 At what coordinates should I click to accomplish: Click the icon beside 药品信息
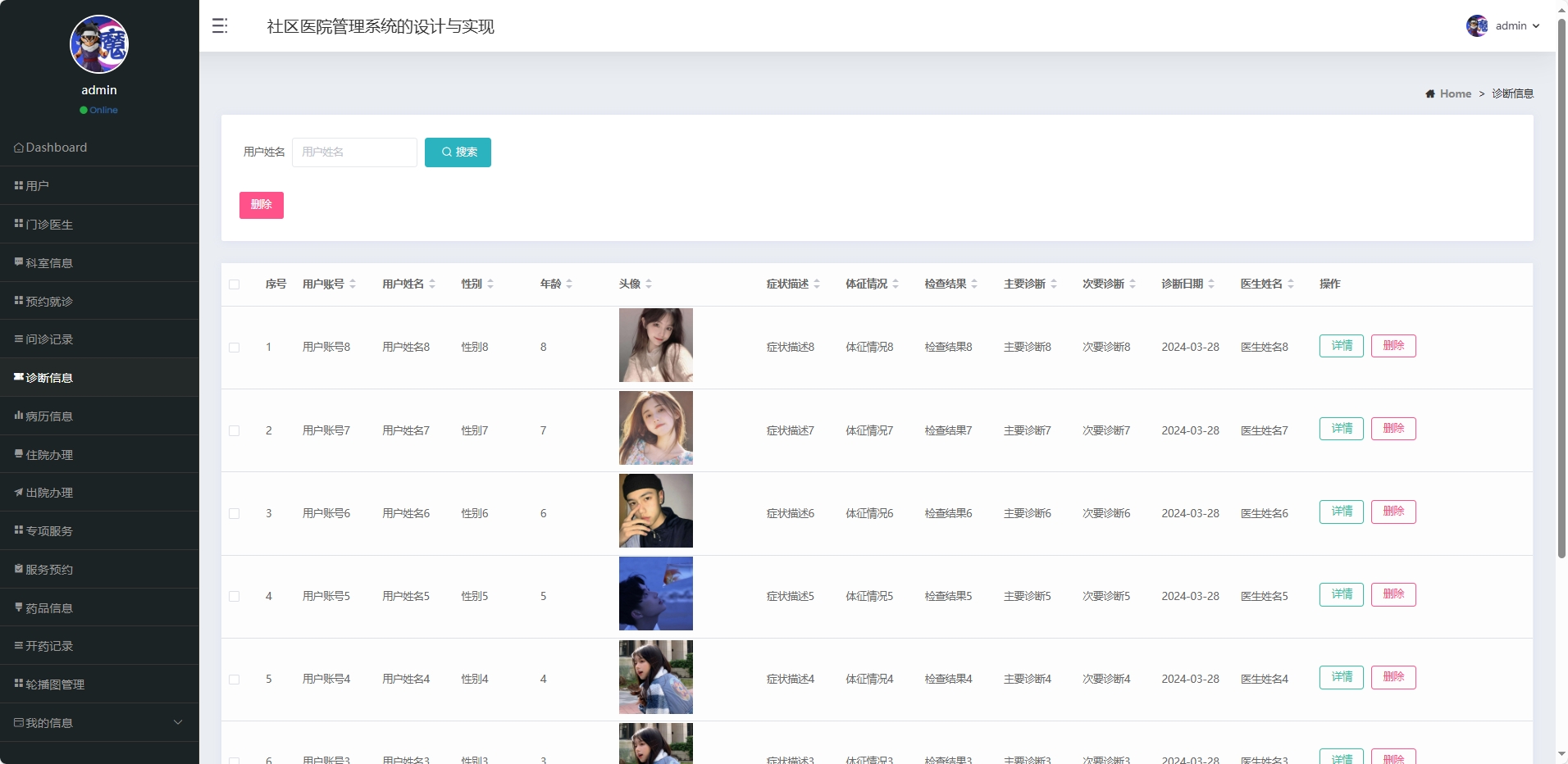(19, 607)
